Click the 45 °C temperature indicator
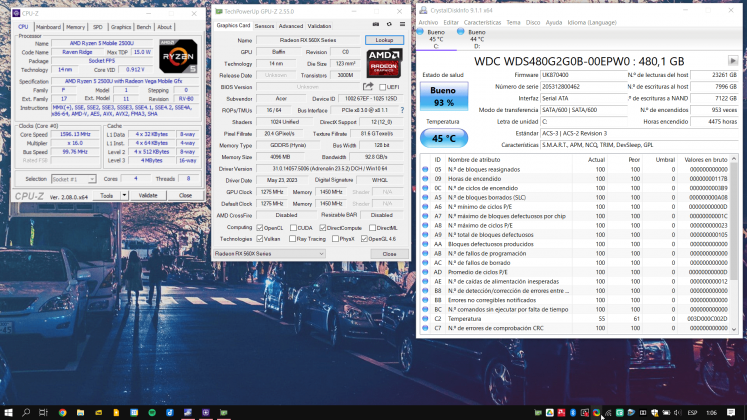Viewport: 747px width, 420px height. click(444, 138)
